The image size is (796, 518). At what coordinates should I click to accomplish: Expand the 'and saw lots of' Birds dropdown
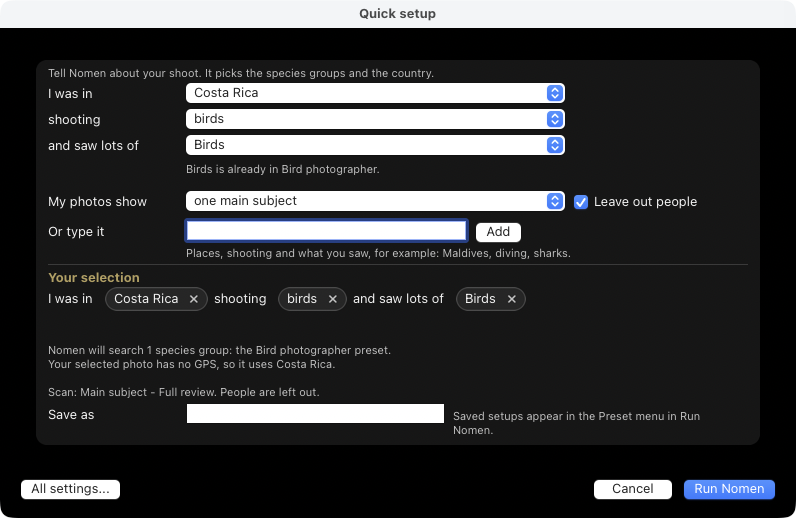click(375, 145)
